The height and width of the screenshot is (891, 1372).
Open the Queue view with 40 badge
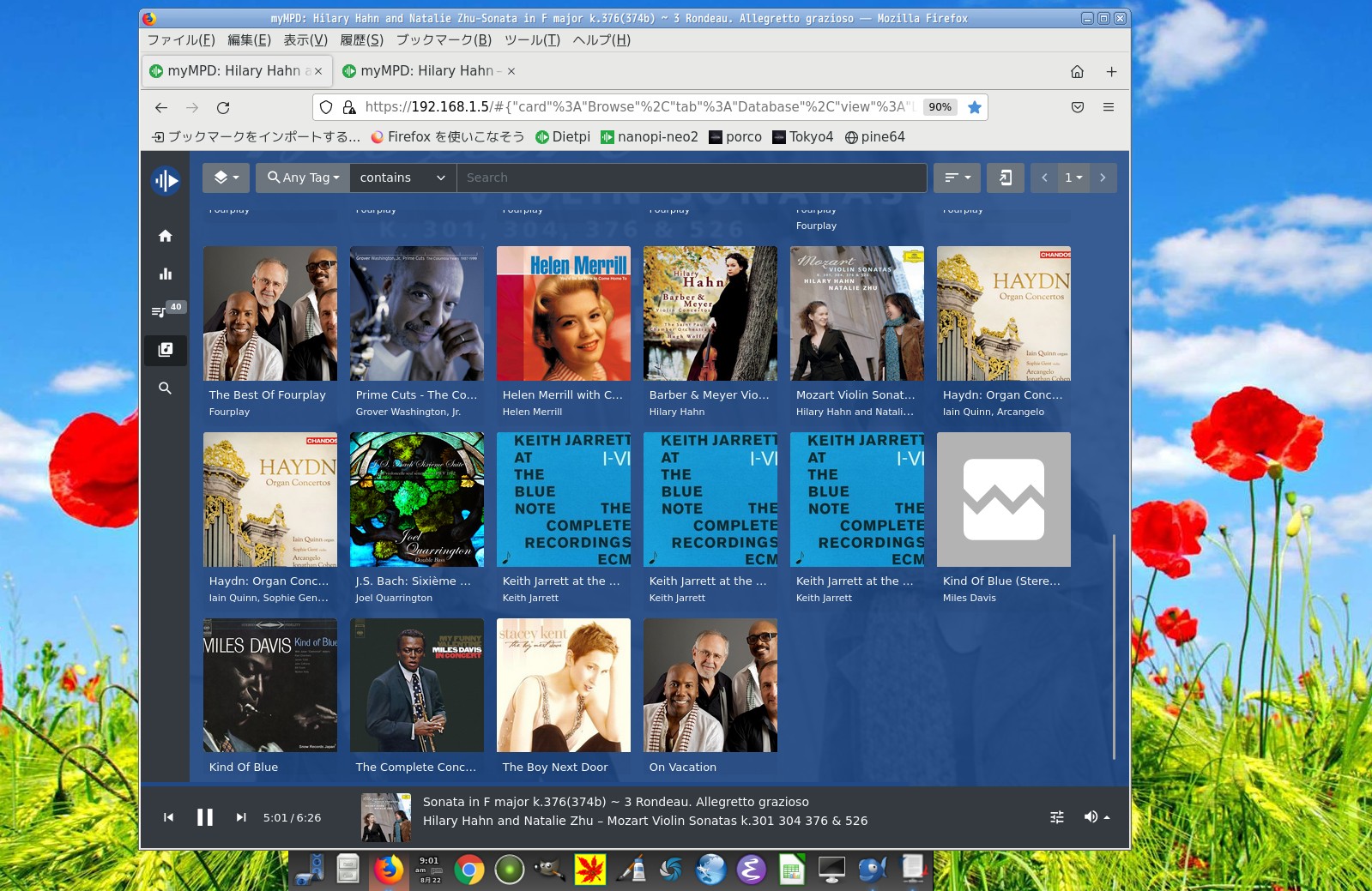click(161, 311)
